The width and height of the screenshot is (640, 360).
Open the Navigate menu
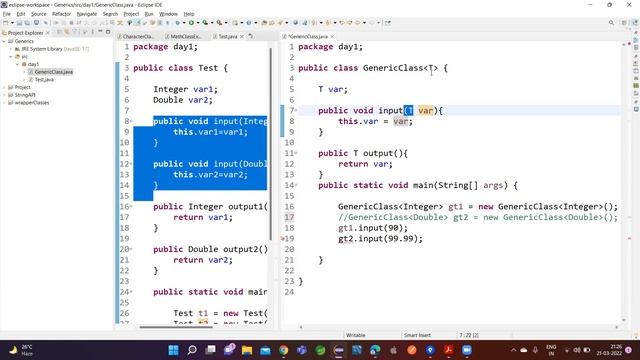click(87, 14)
